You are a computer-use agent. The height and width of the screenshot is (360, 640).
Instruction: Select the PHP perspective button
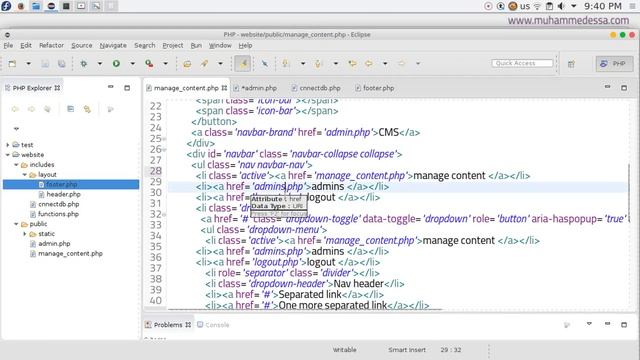[x=614, y=64]
